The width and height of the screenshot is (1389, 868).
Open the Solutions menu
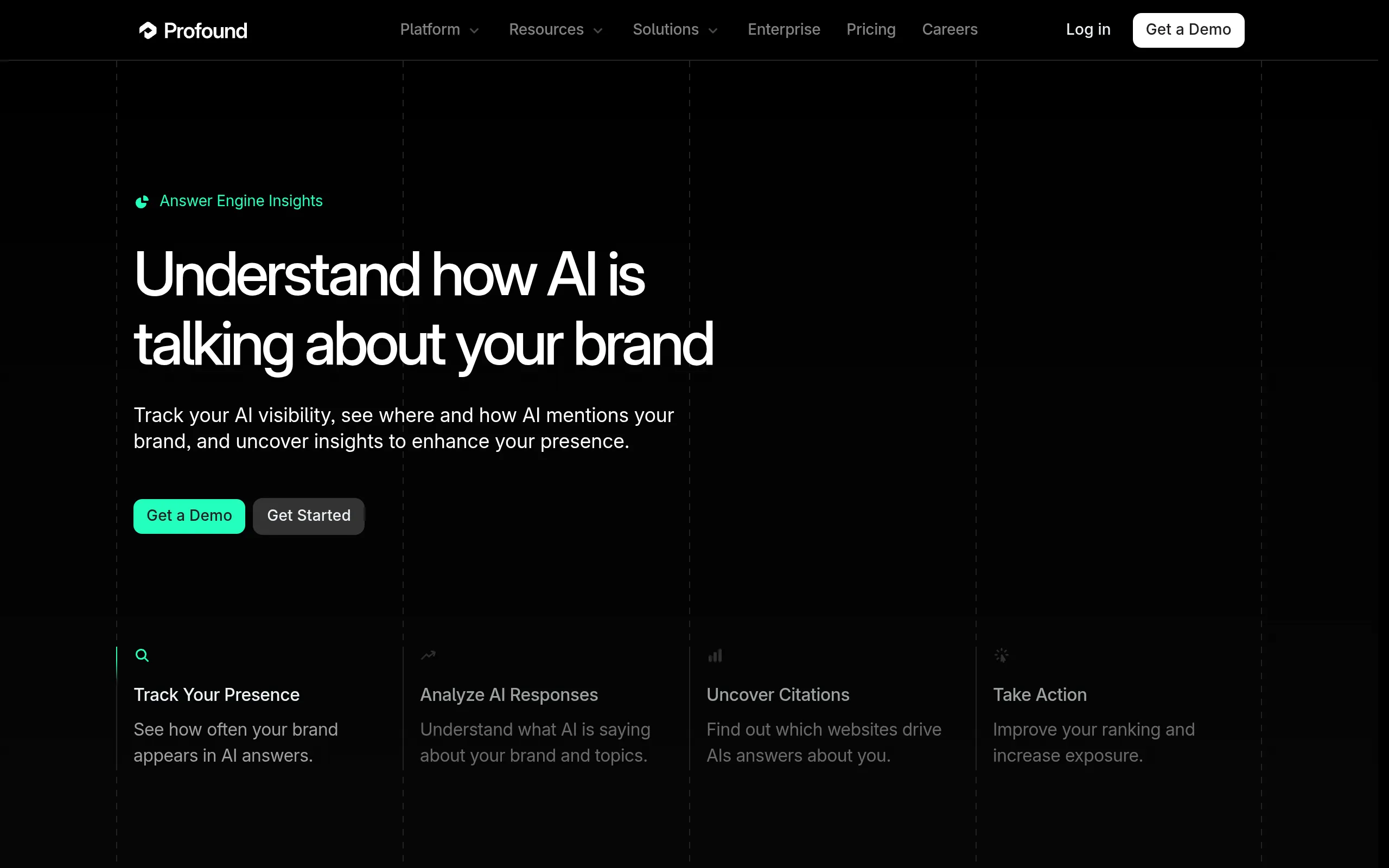(x=665, y=29)
